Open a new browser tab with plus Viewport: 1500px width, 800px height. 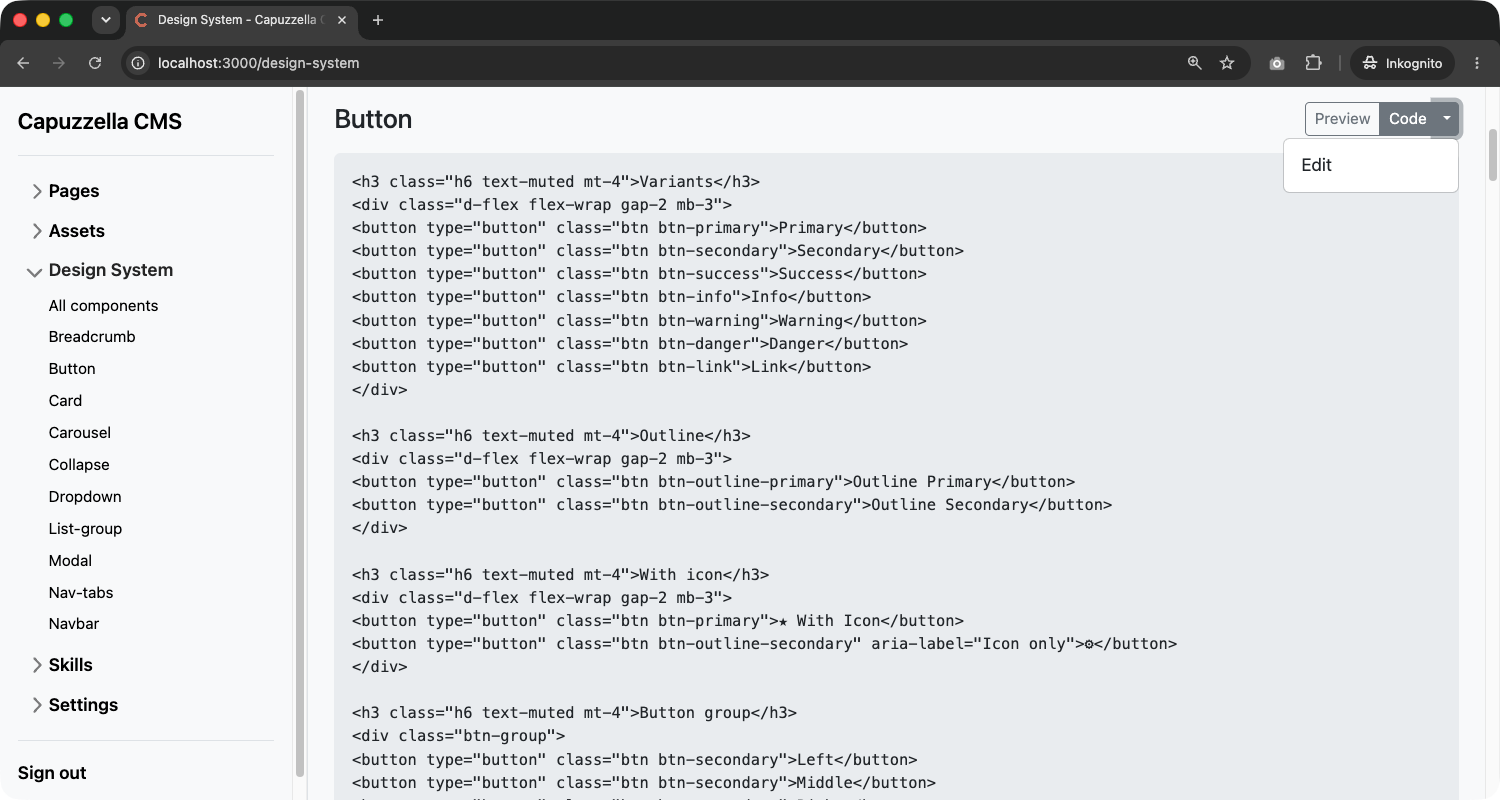(377, 20)
